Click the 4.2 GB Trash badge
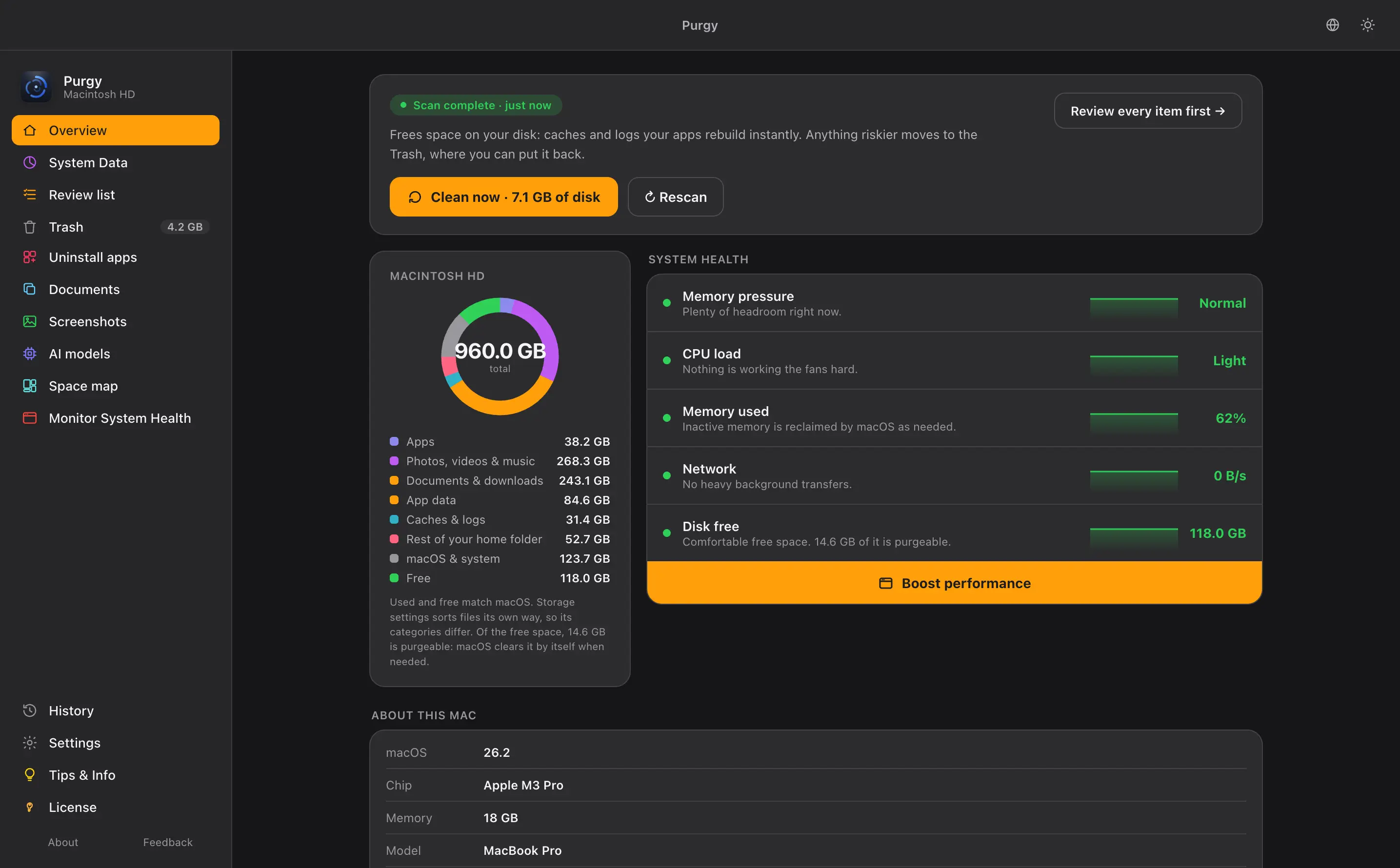The image size is (1400, 868). [184, 227]
